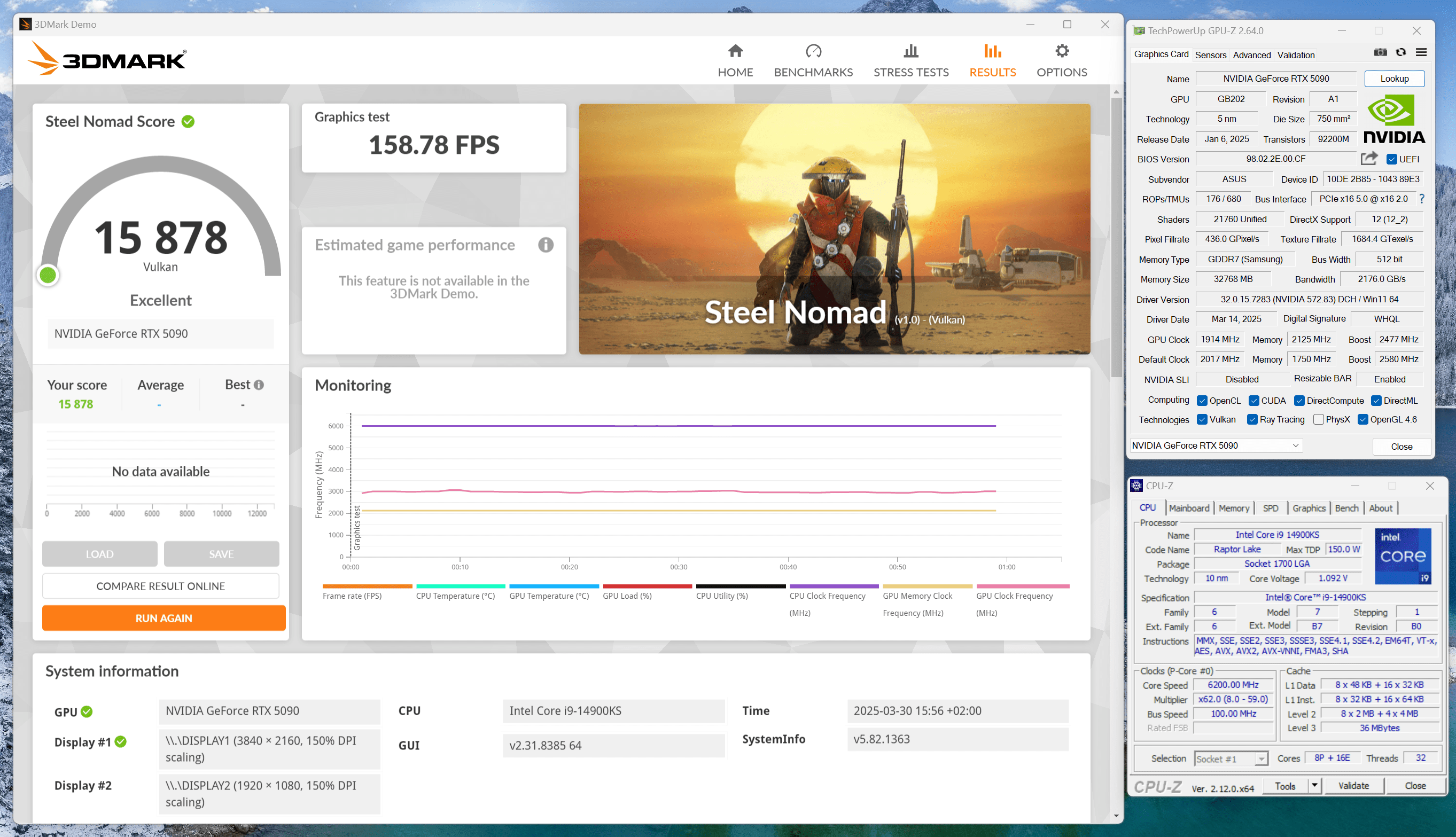Click the 3DMark logo
The height and width of the screenshot is (837, 1456).
[x=107, y=58]
